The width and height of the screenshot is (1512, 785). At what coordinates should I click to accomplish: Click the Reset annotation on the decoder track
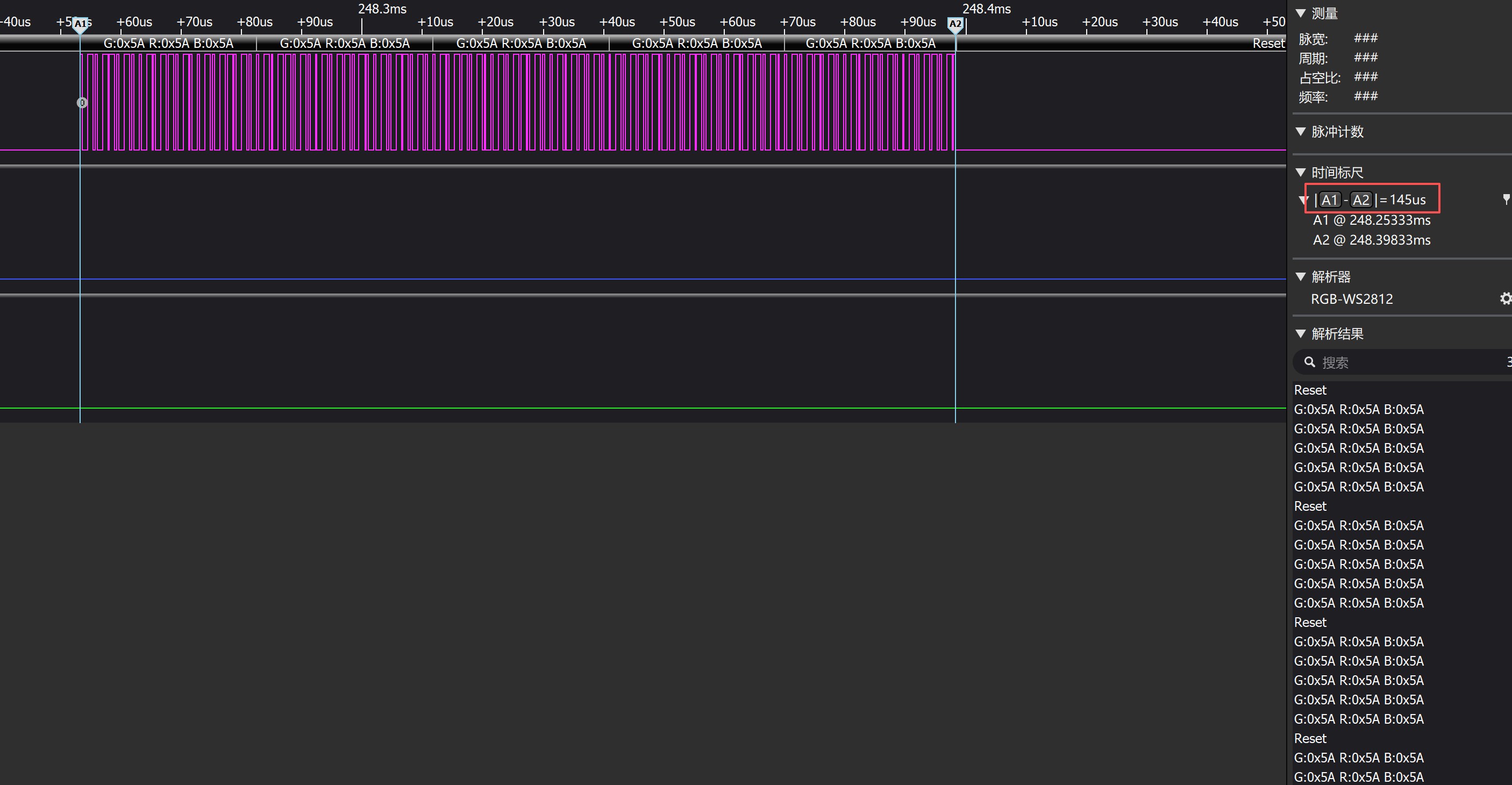click(1268, 44)
